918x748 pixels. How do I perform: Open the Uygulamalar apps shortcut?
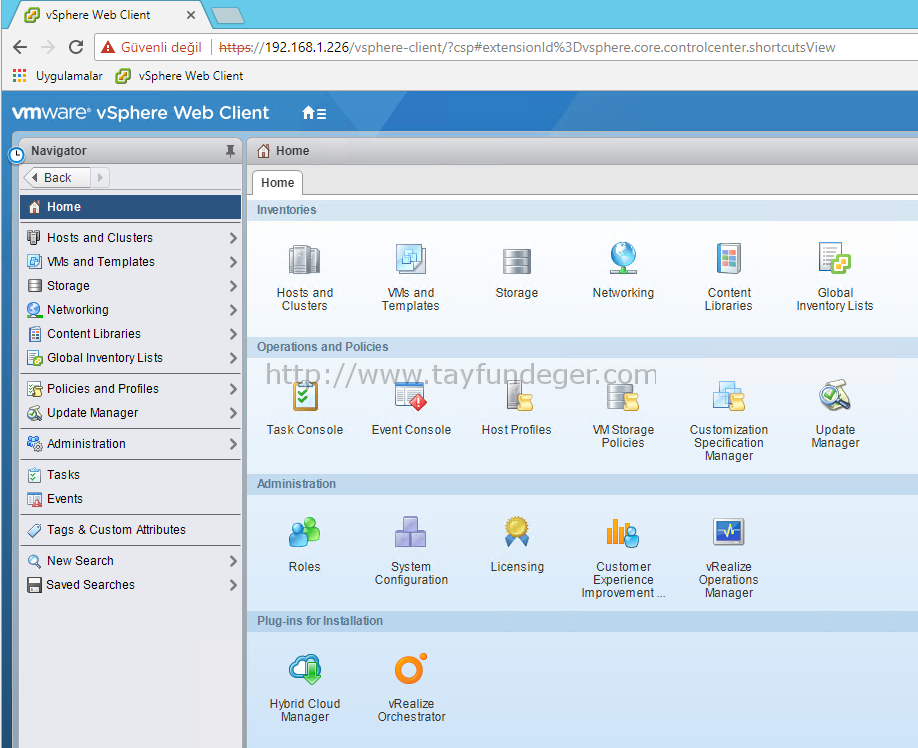click(57, 76)
